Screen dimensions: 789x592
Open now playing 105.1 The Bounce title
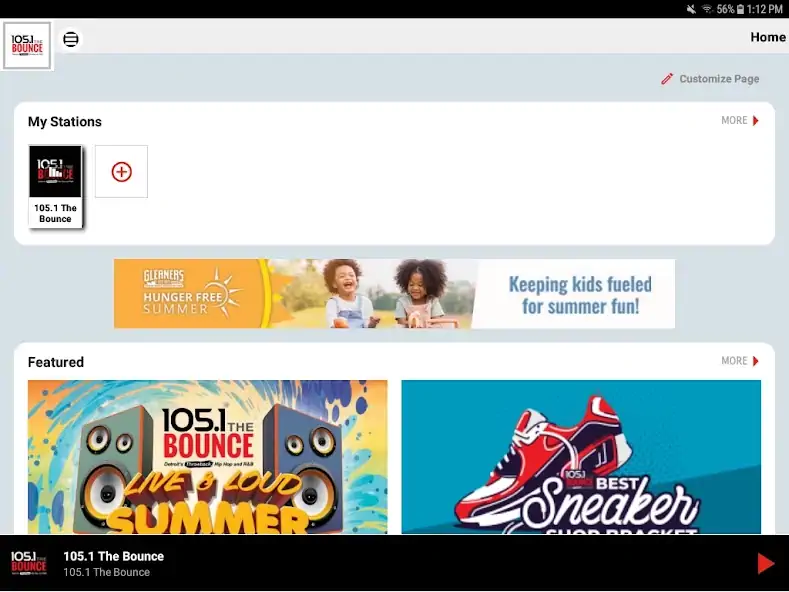click(114, 556)
